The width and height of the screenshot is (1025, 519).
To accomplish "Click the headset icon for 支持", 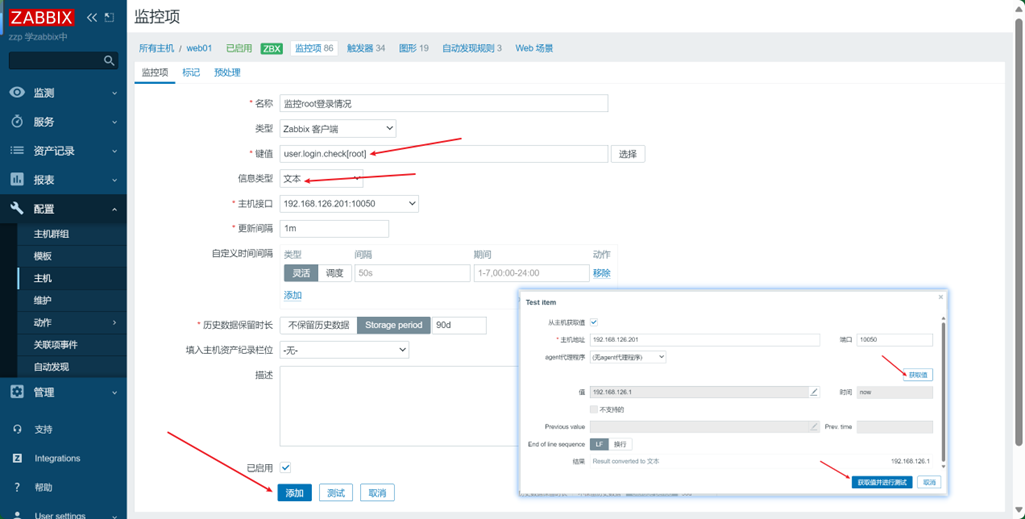I will coord(18,429).
